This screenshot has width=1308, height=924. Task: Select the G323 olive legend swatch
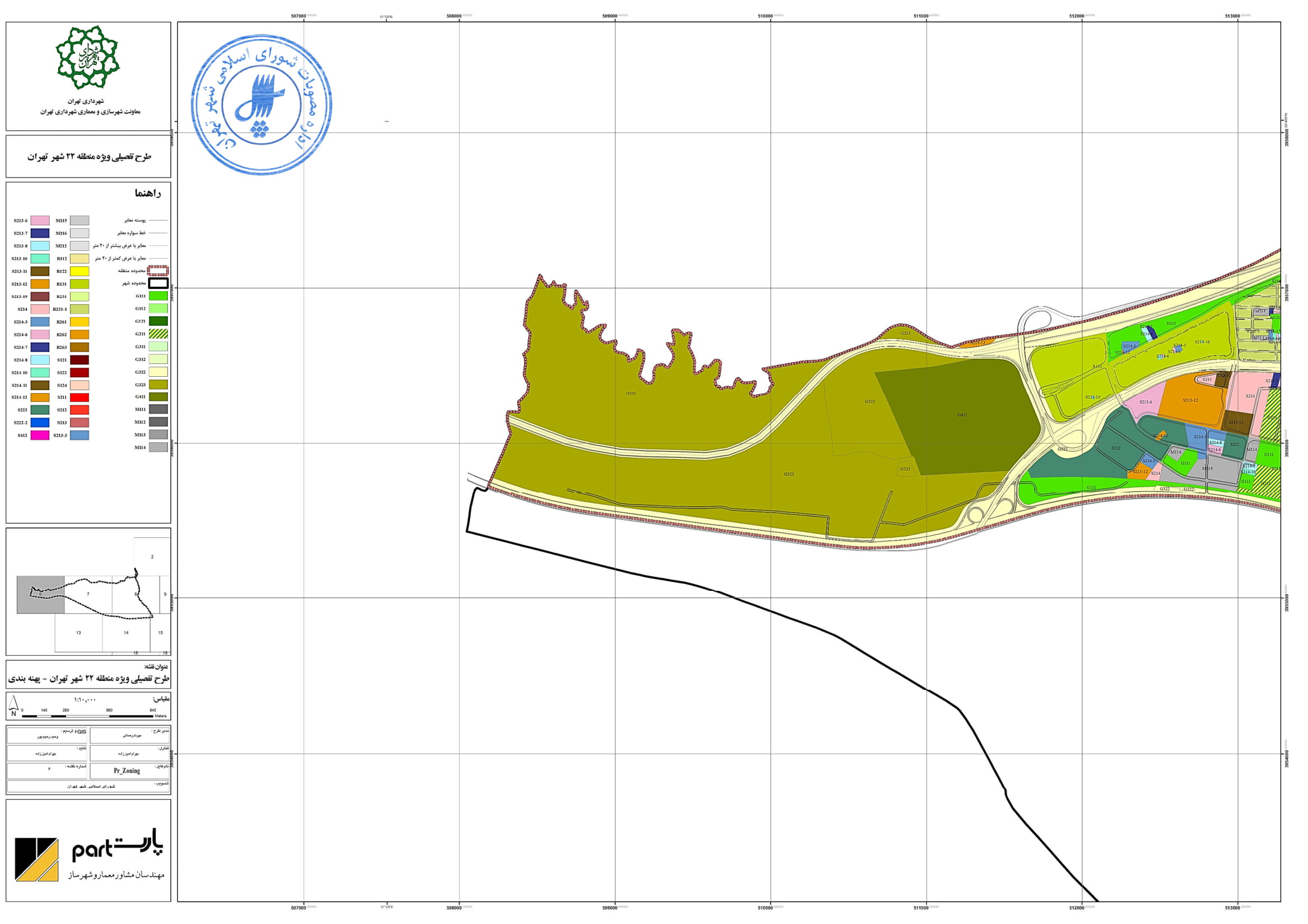(158, 385)
